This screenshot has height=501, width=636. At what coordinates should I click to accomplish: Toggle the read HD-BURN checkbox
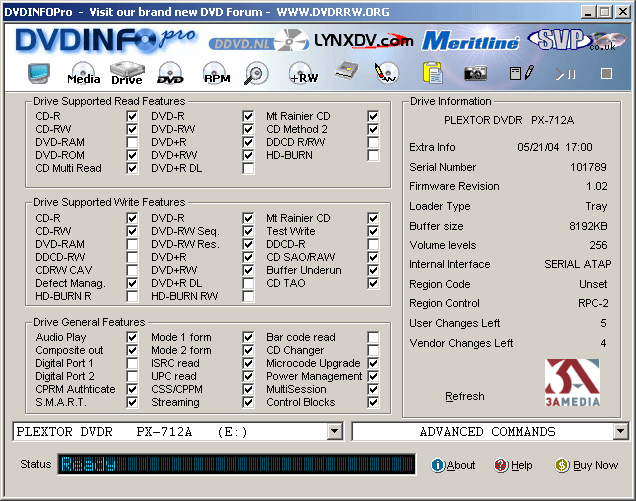(x=373, y=155)
